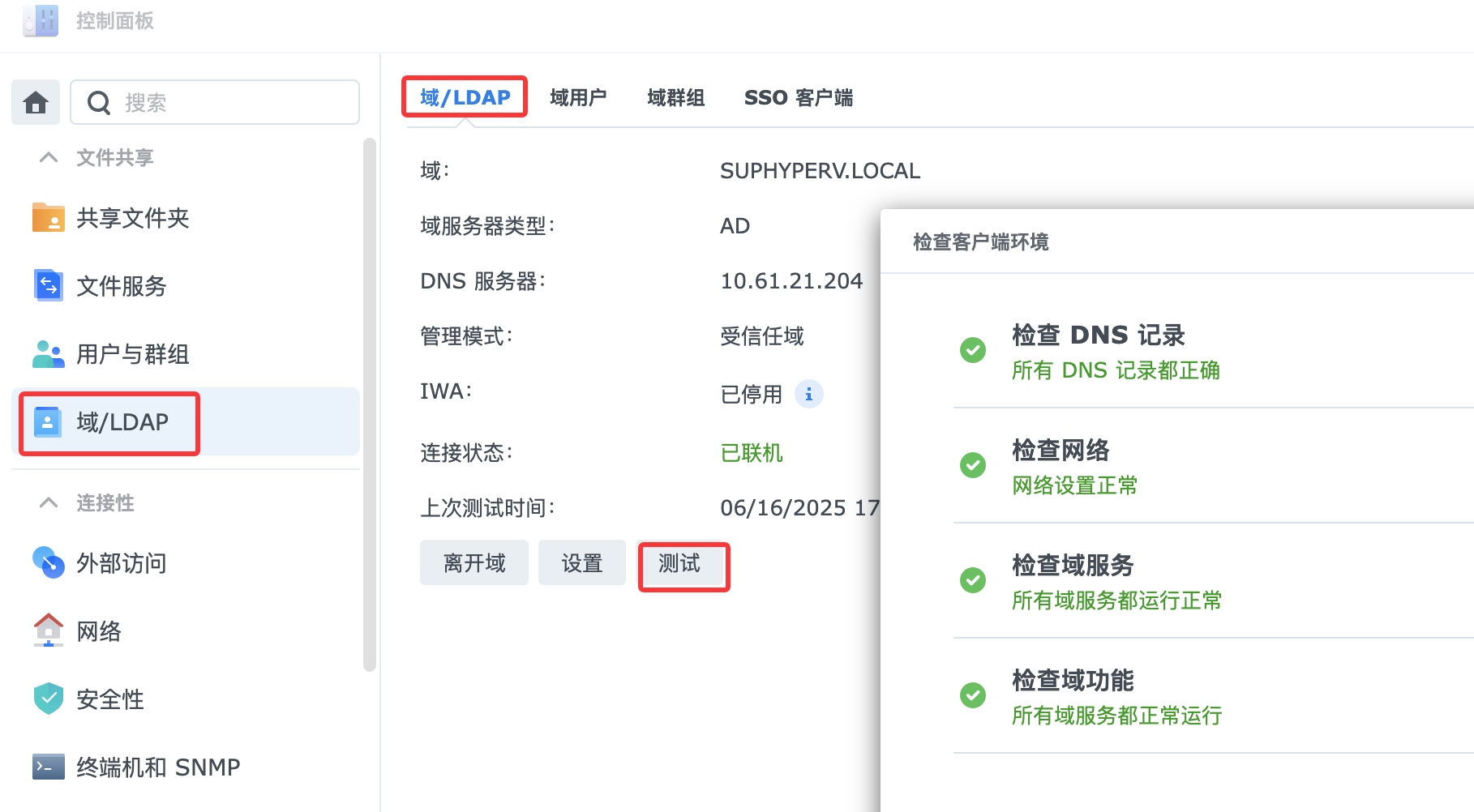
Task: Click the IWA info icon
Action: [808, 395]
